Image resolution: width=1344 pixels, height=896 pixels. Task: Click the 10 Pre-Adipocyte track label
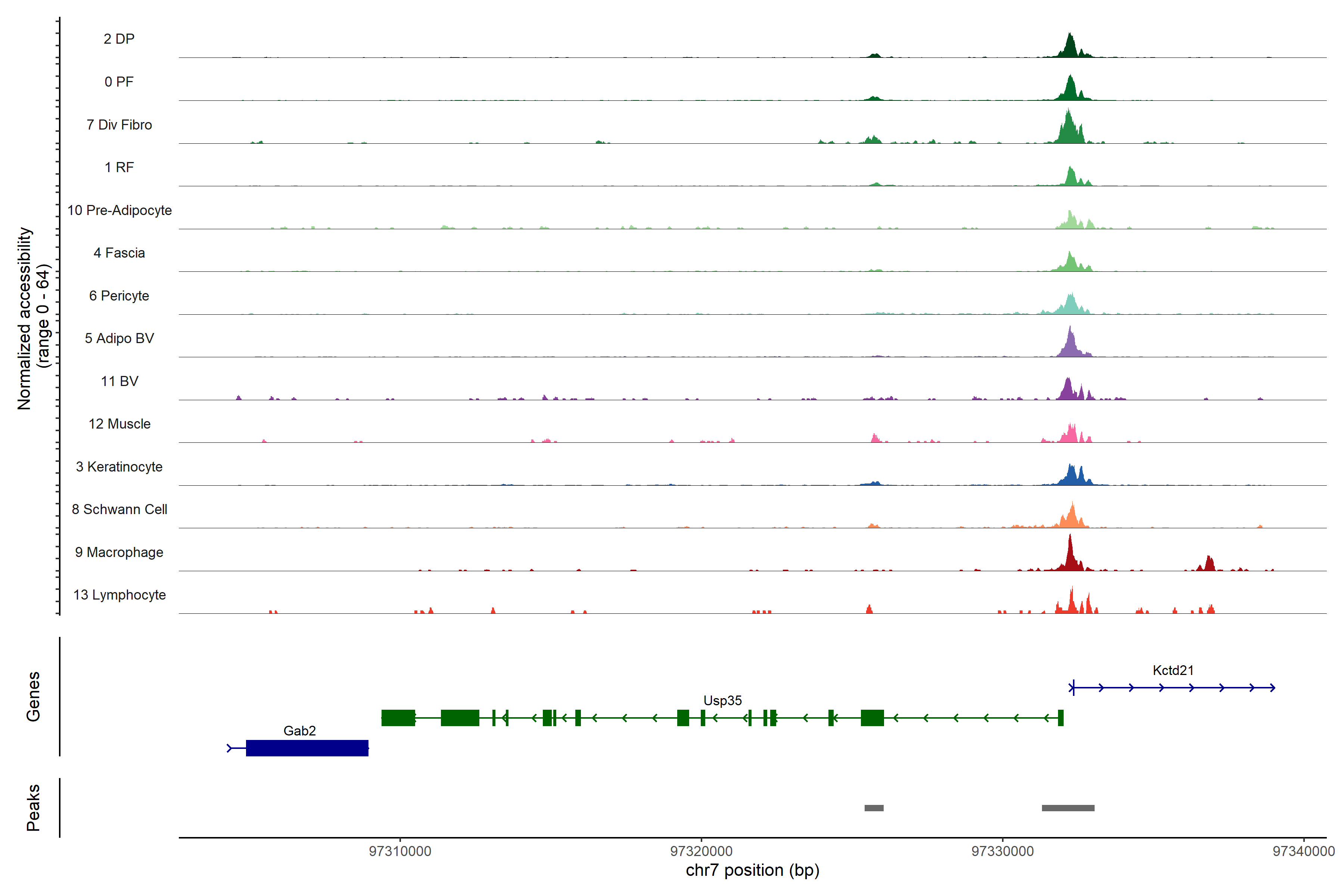(x=119, y=210)
